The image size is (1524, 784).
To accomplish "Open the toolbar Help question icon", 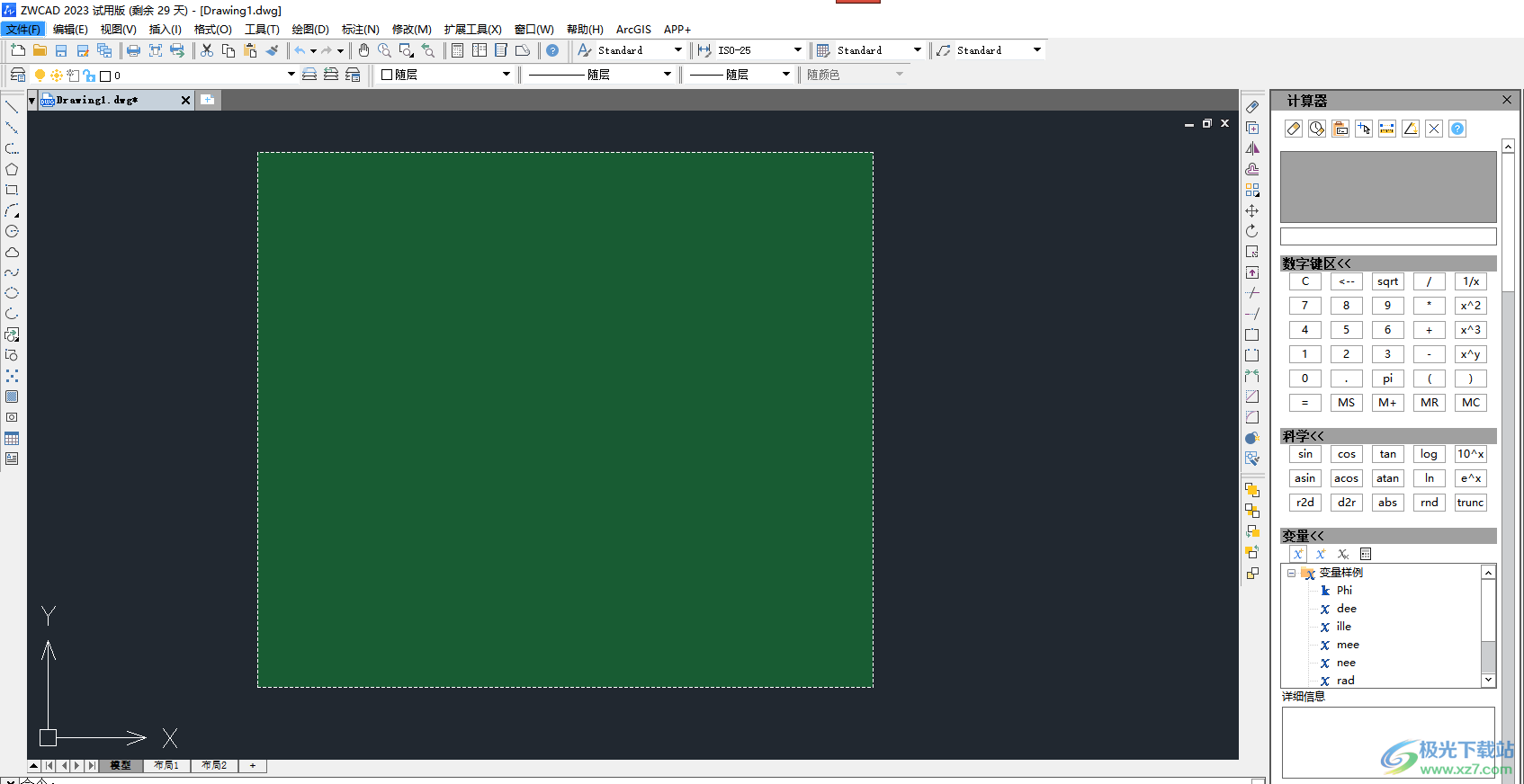I will click(x=552, y=50).
